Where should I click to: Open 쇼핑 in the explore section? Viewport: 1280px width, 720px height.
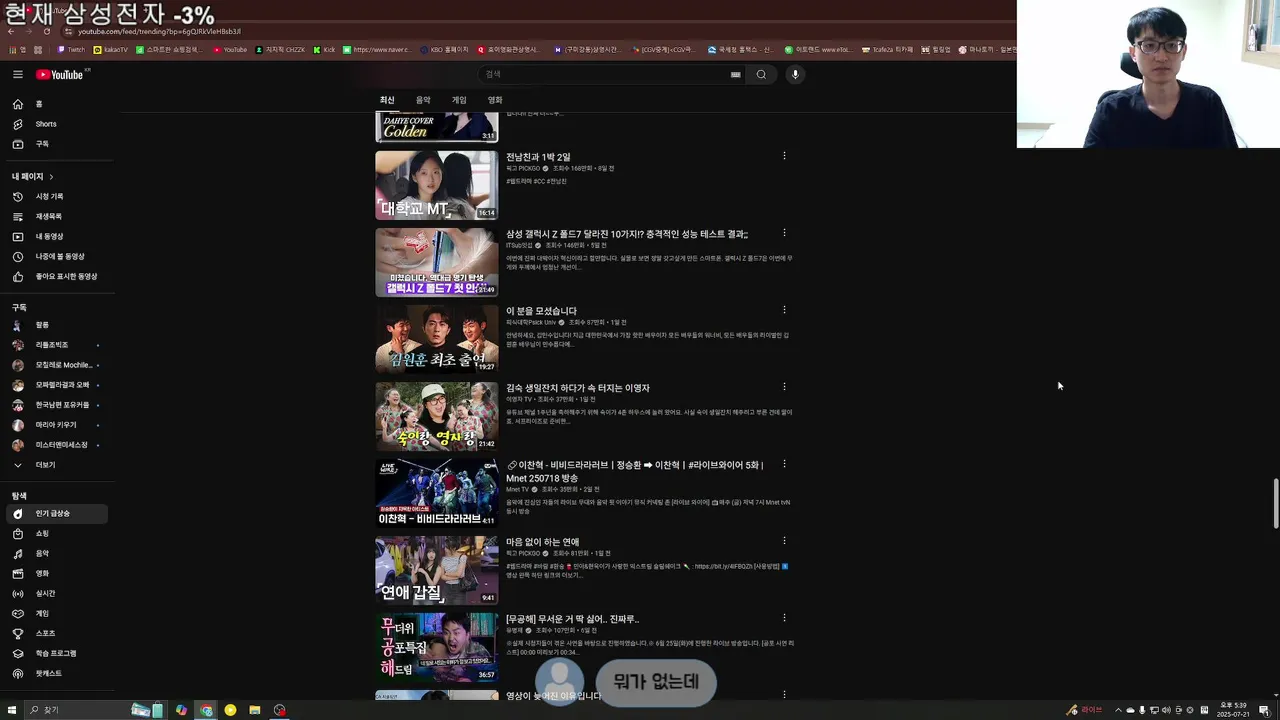click(x=55, y=533)
